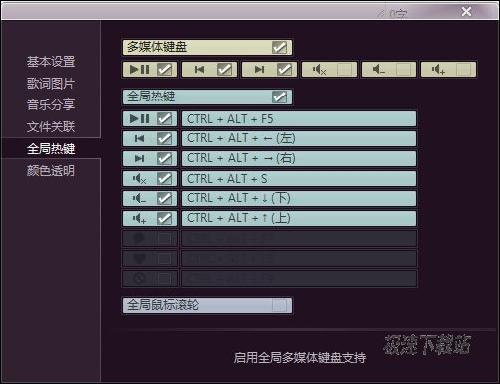Image resolution: width=500 pixels, height=384 pixels.
Task: Click mute icon beside CTRL + ALT + S
Action: click(x=139, y=179)
